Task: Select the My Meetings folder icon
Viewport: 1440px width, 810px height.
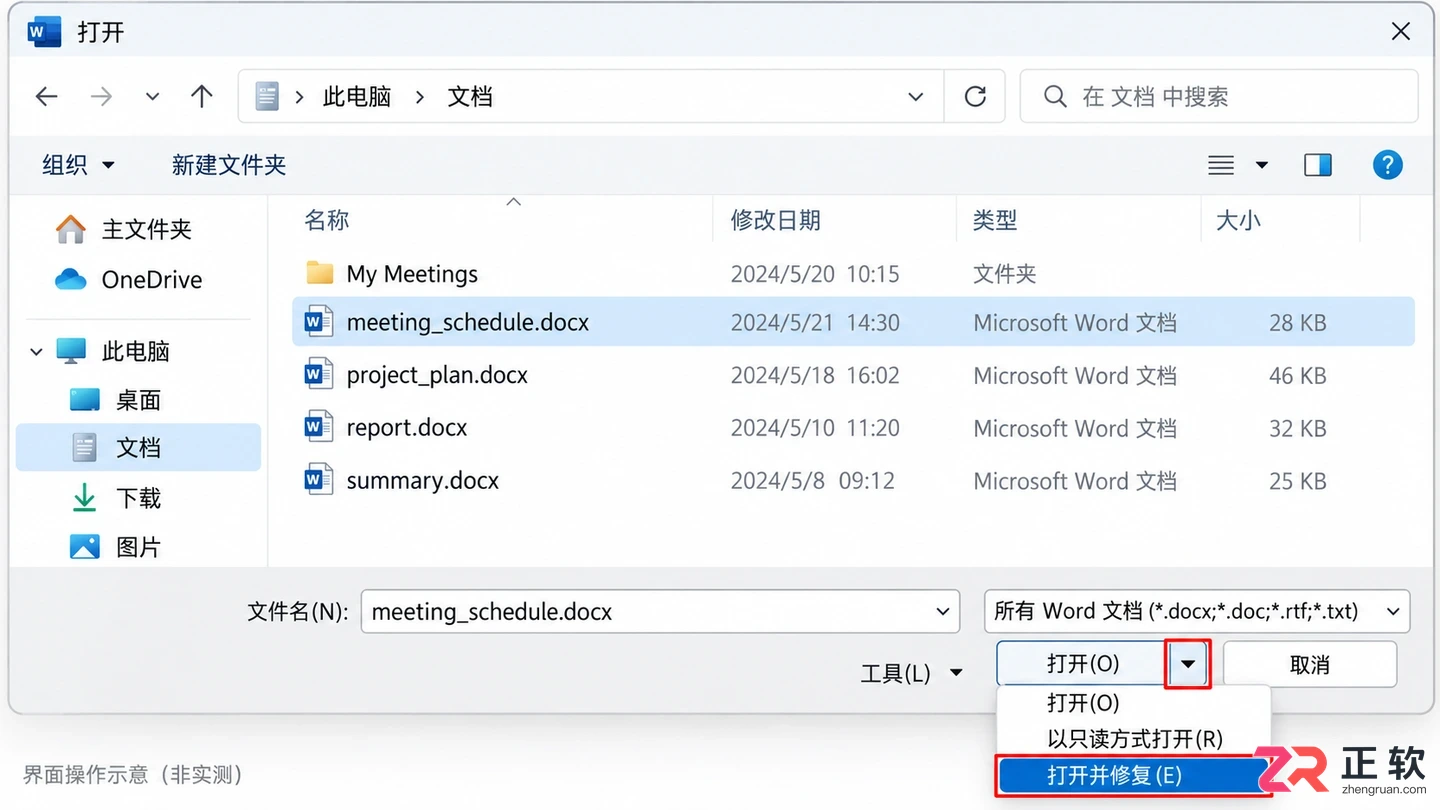Action: (x=319, y=272)
